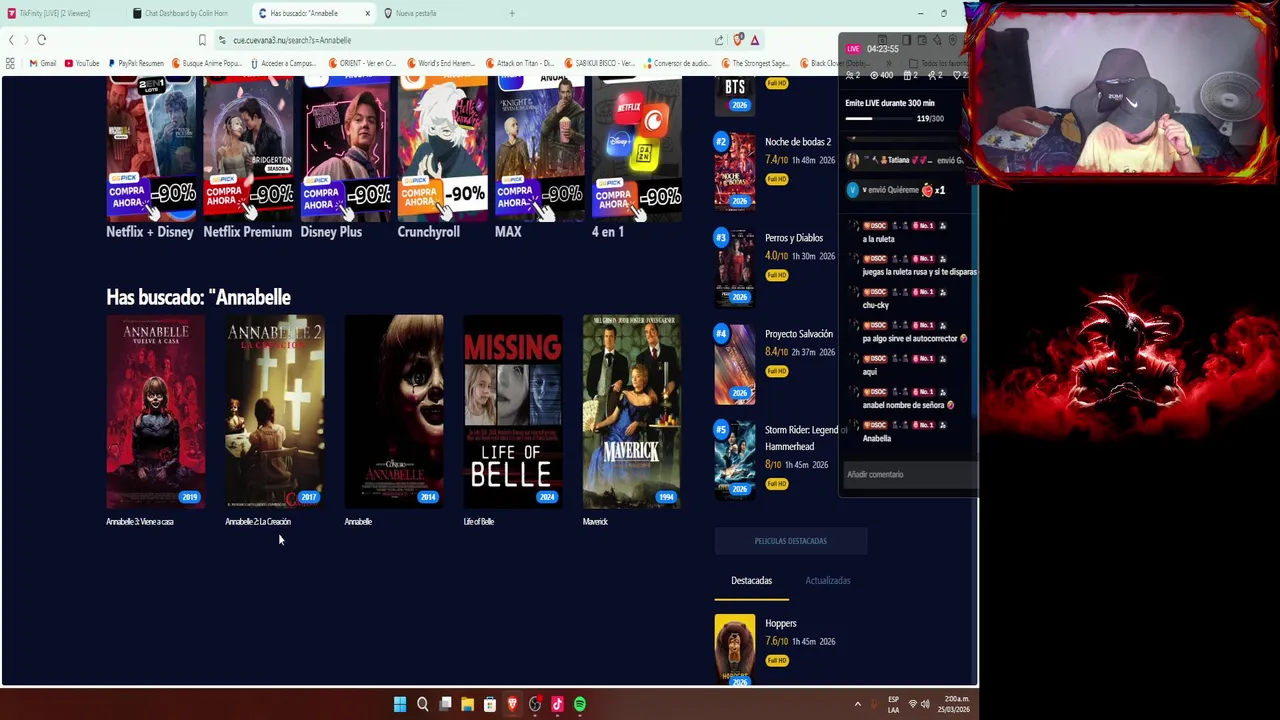This screenshot has width=1280, height=720.
Task: Open the Windows Start menu
Action: [400, 705]
